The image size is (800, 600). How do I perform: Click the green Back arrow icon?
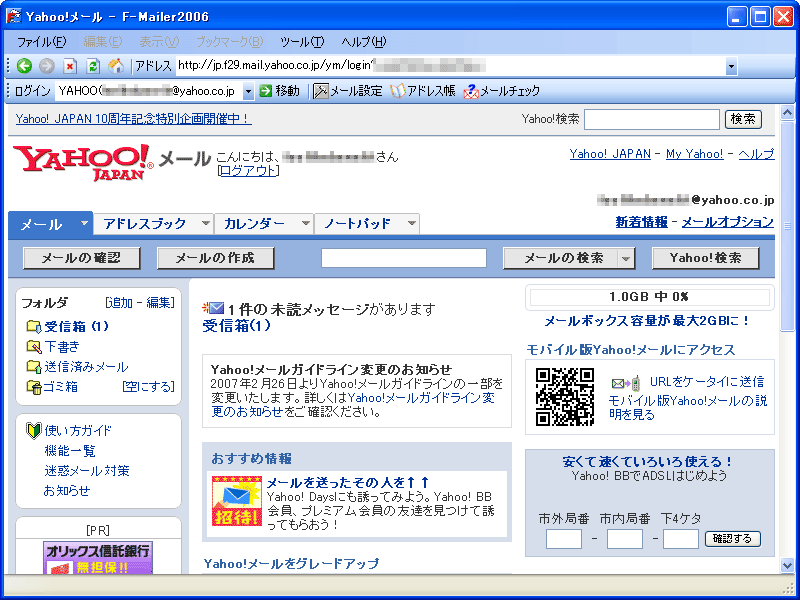[24, 66]
